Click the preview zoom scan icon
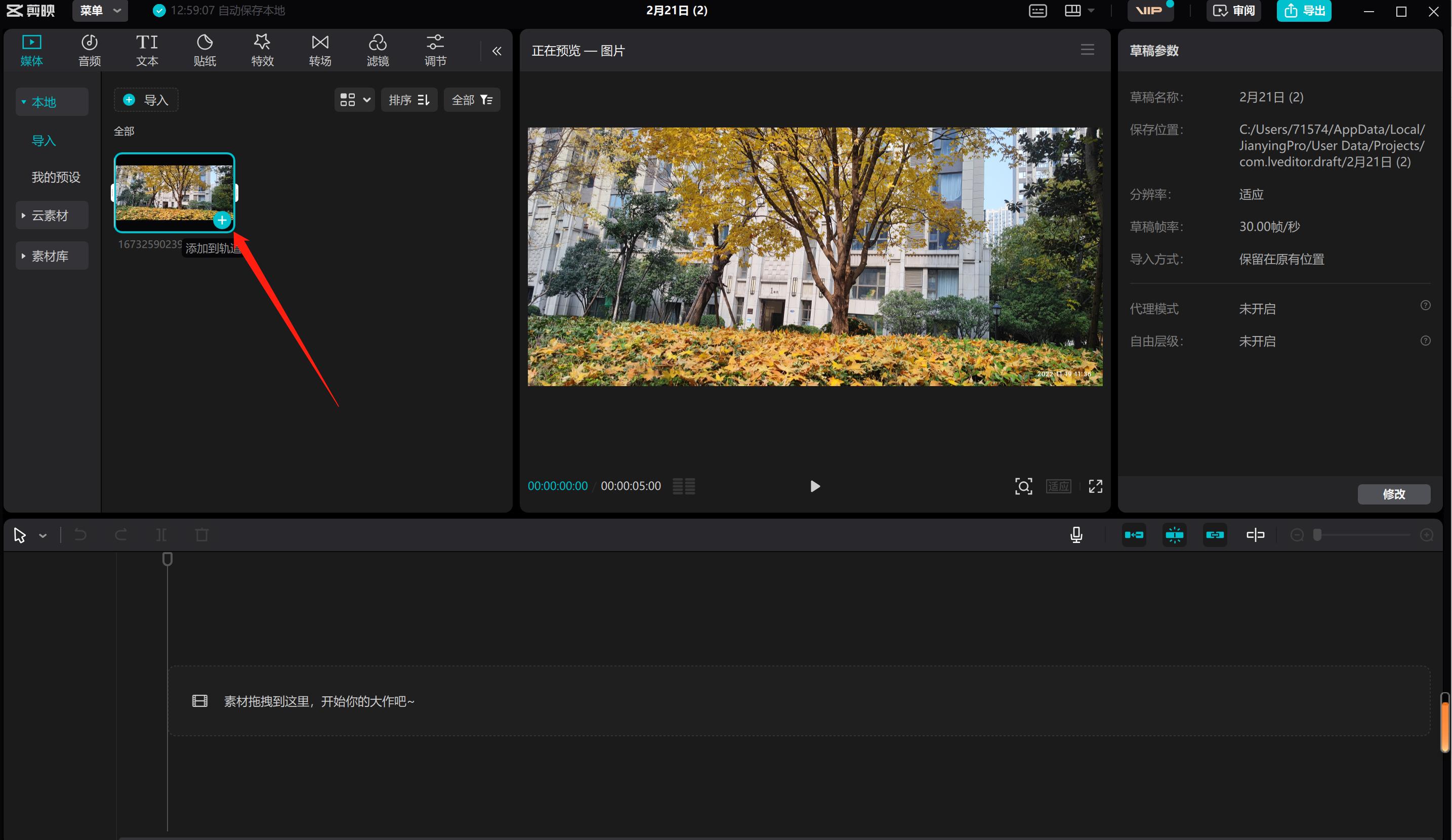 coord(1023,486)
